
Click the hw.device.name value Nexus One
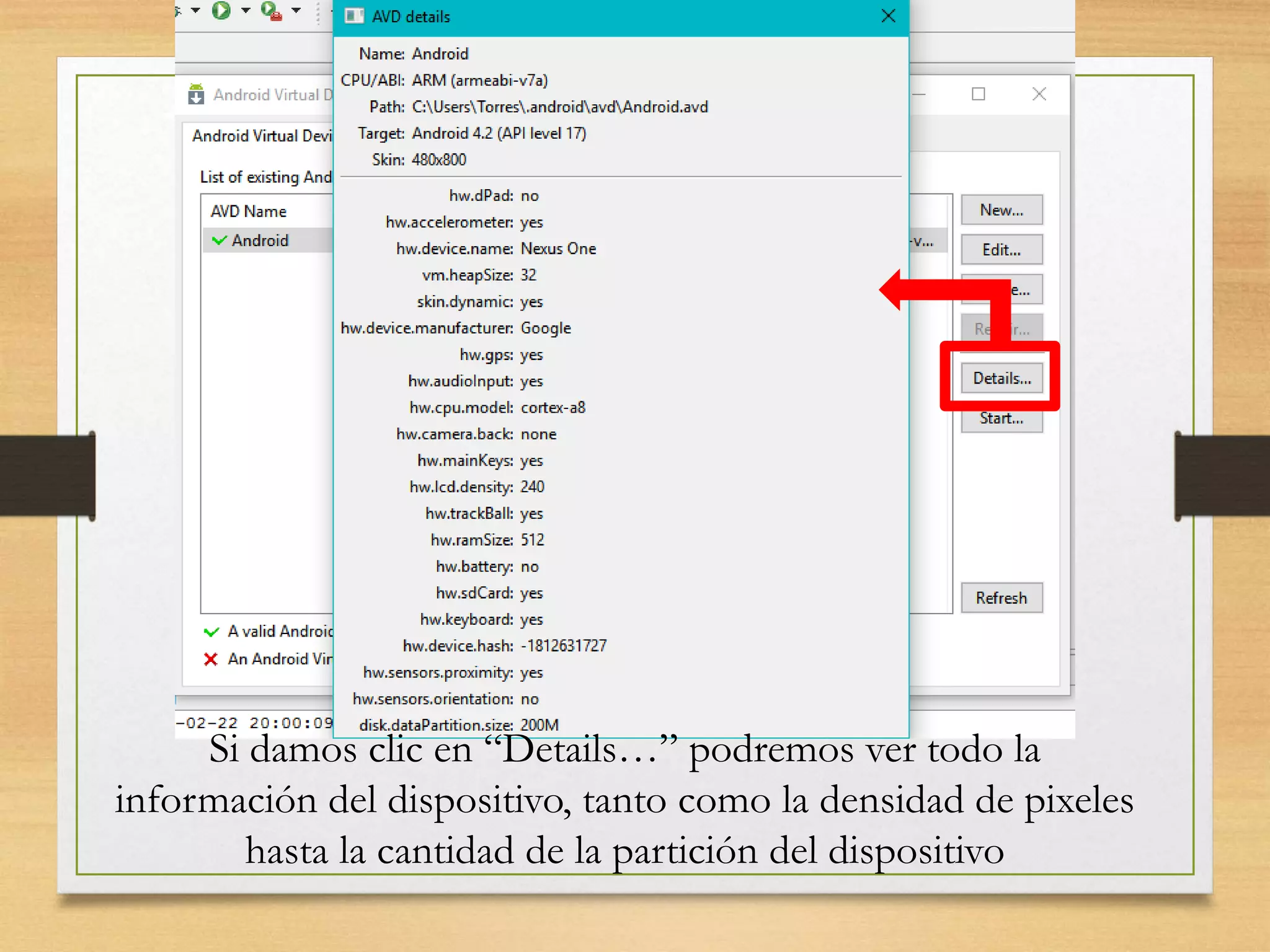[558, 249]
